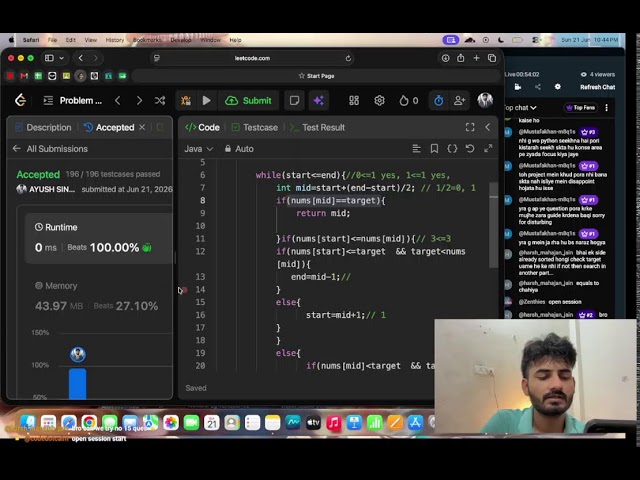Click the leetcode.com address bar

click(x=252, y=58)
